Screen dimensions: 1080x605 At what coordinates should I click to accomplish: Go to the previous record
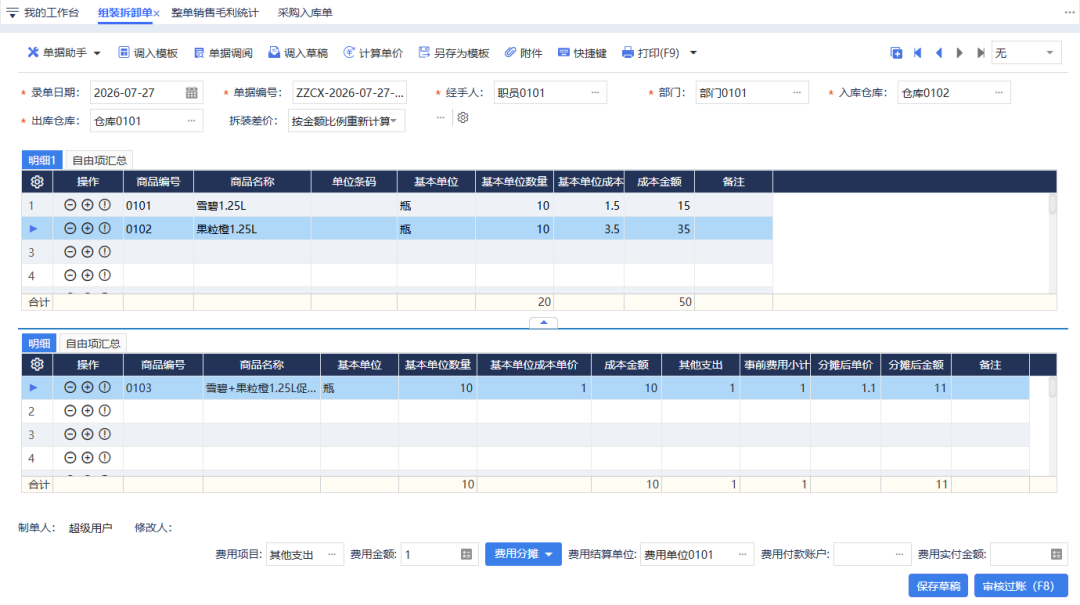[x=939, y=53]
